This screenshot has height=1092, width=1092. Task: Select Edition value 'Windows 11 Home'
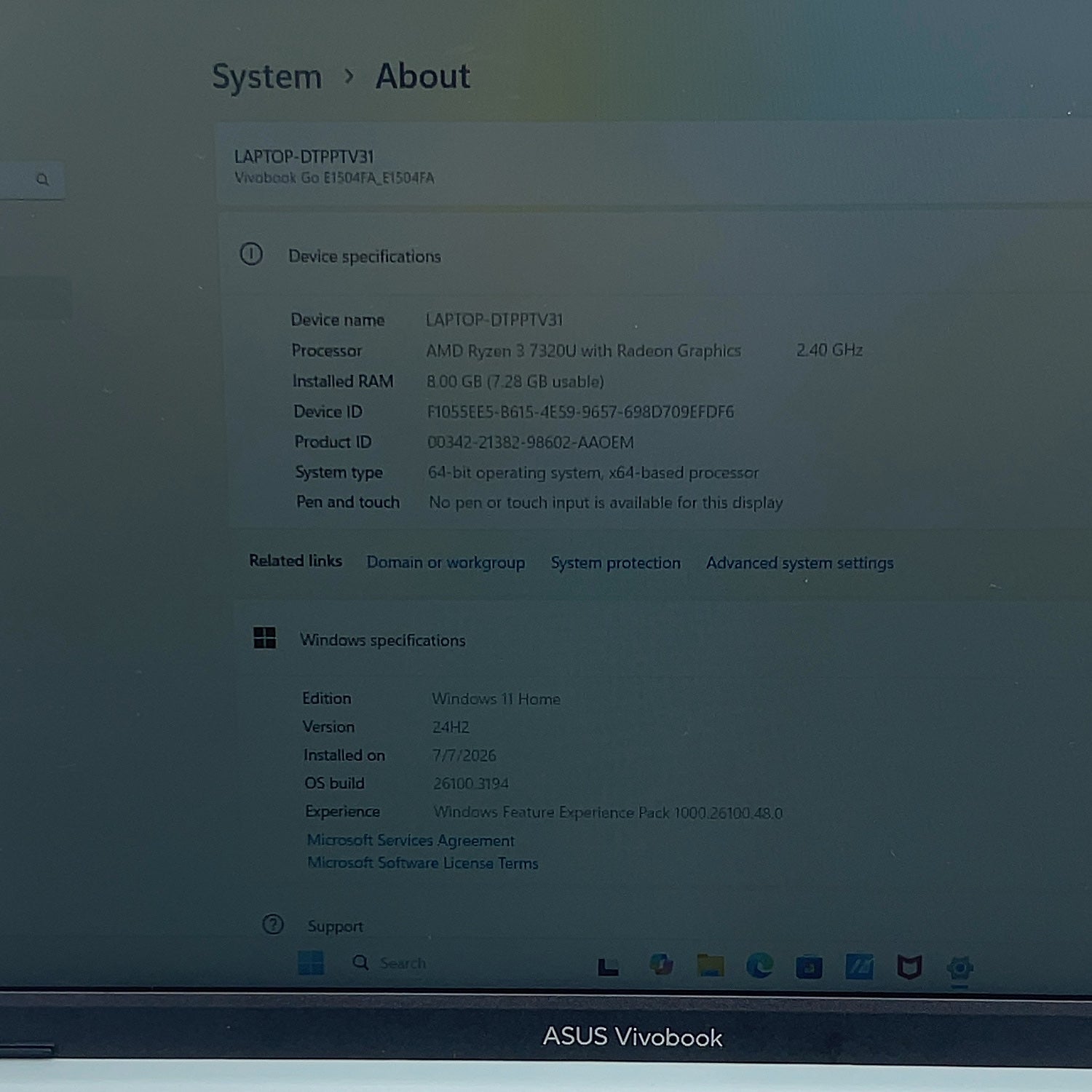[496, 699]
